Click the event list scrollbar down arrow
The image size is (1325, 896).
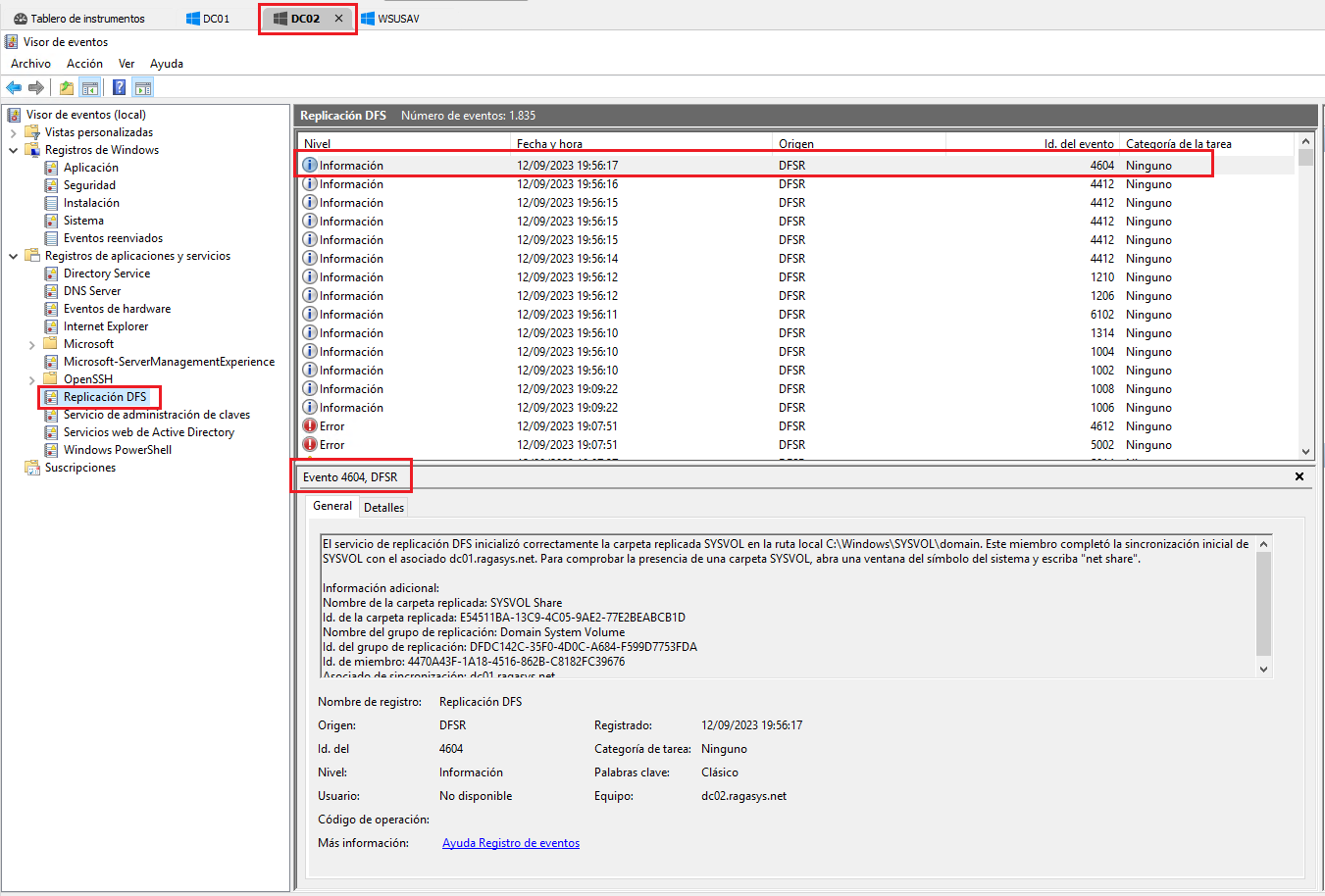pyautogui.click(x=1305, y=451)
